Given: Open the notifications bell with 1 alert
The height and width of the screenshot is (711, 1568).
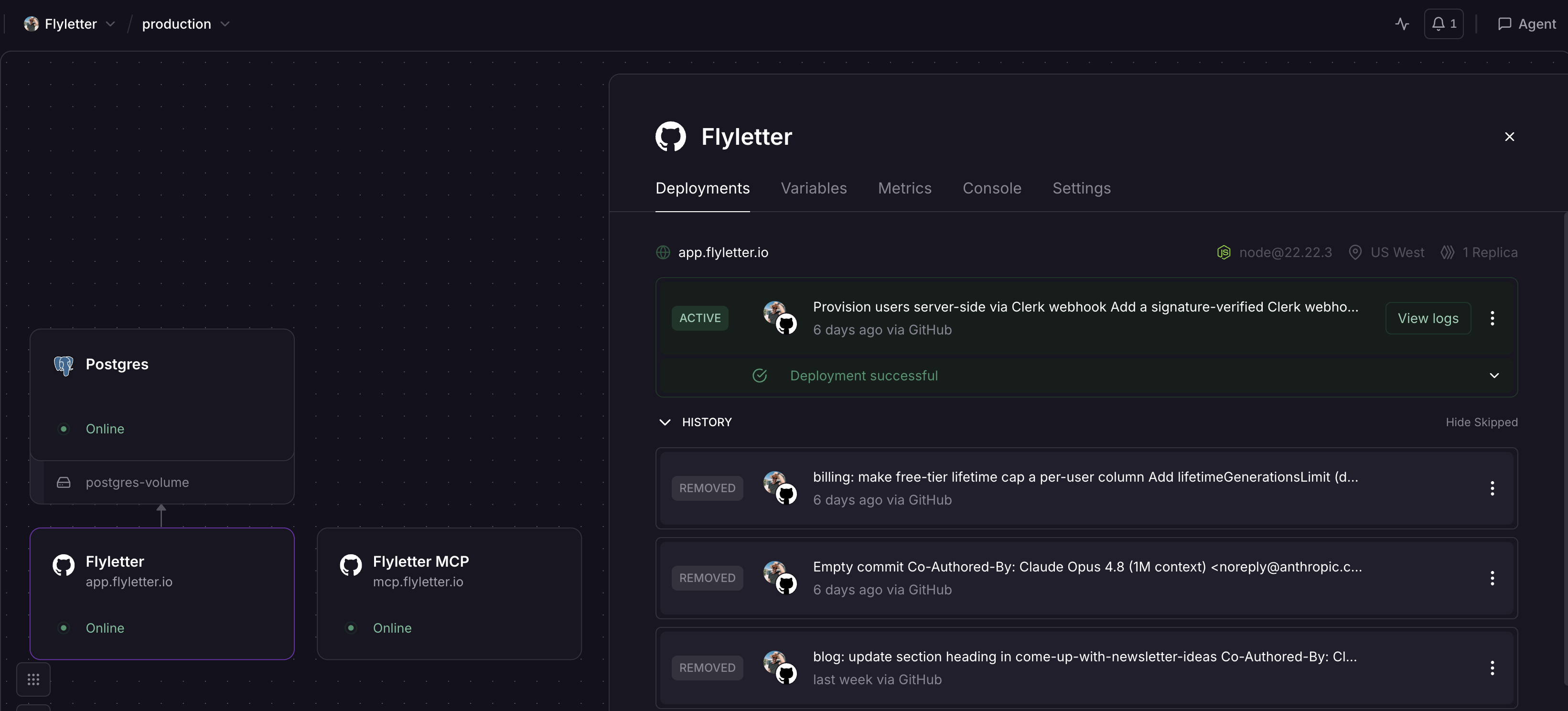Looking at the screenshot, I should 1444,24.
